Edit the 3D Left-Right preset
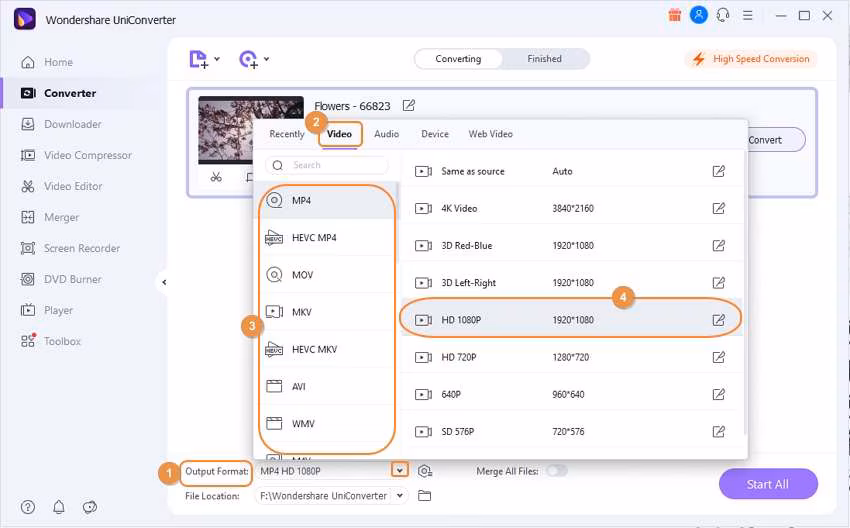This screenshot has height=528, width=850. point(718,282)
